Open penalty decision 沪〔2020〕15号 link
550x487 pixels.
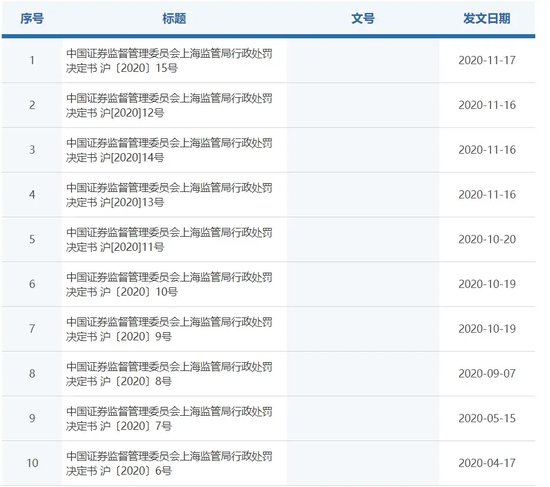[x=169, y=61]
